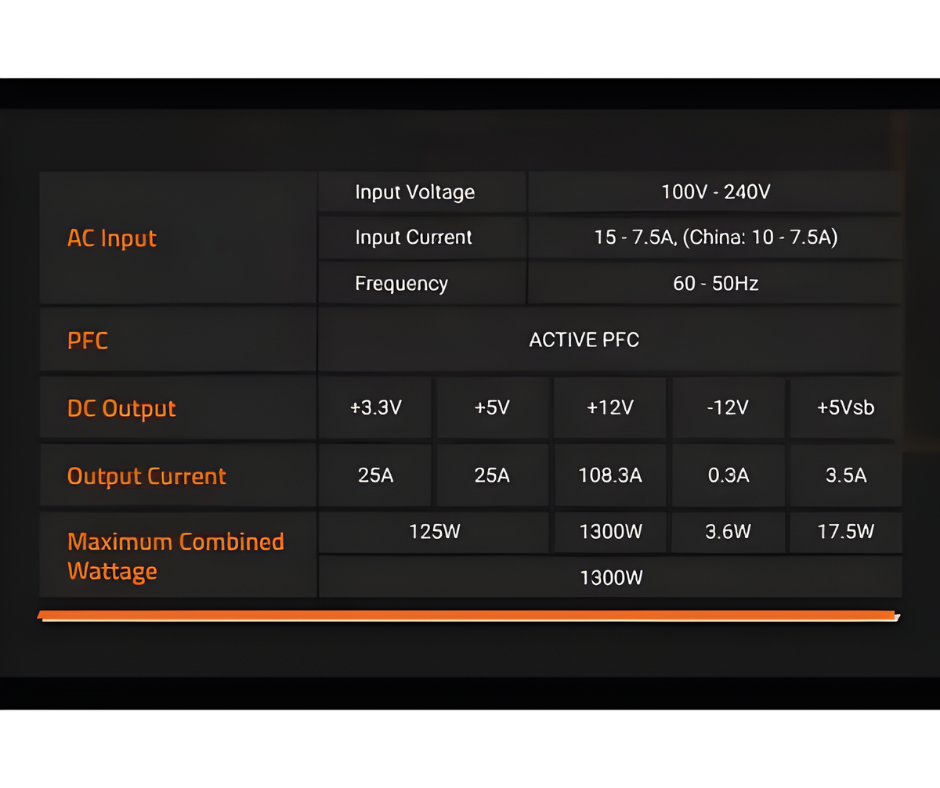
Task: Click the AC Input row heading
Action: pyautogui.click(x=112, y=239)
